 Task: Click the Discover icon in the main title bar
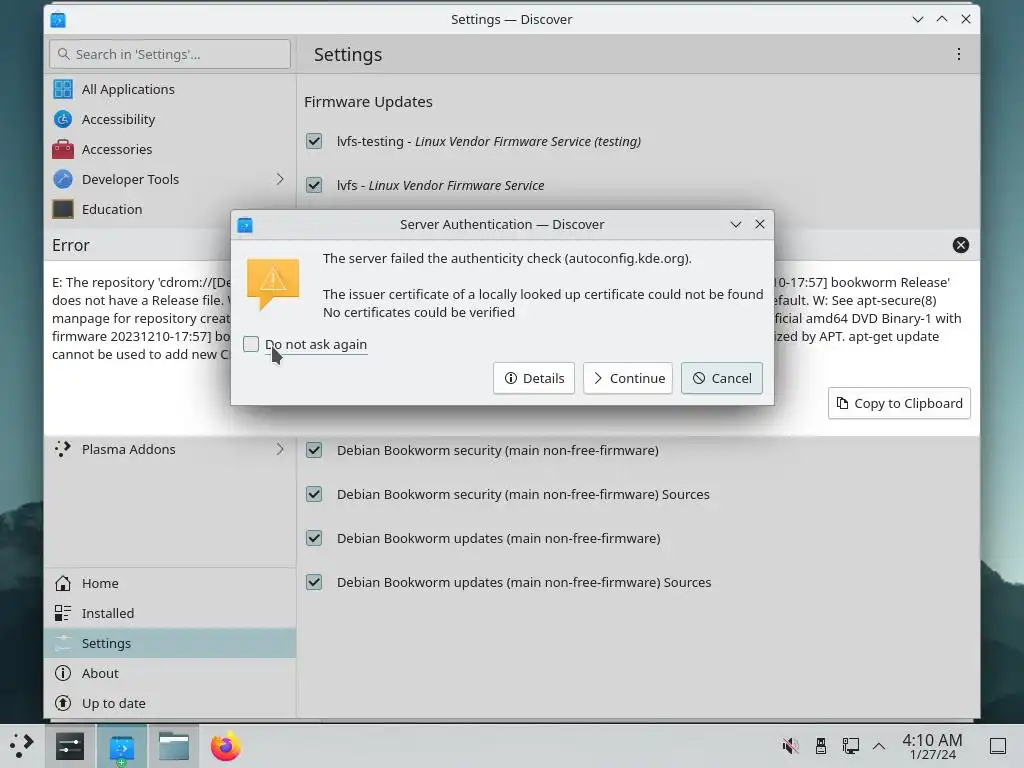click(x=58, y=20)
